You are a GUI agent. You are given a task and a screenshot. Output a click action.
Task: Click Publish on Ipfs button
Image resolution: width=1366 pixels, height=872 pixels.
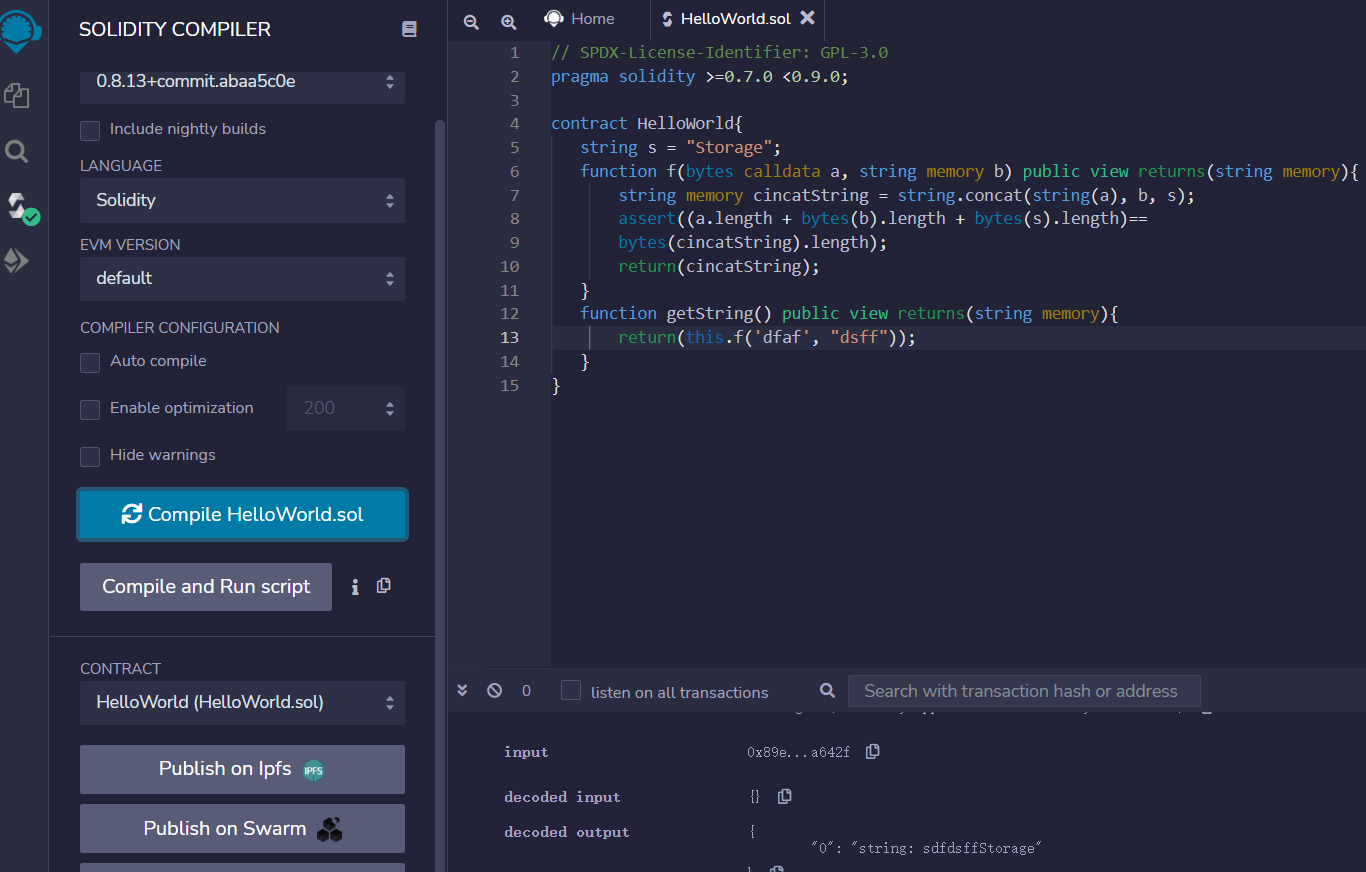pyautogui.click(x=242, y=769)
